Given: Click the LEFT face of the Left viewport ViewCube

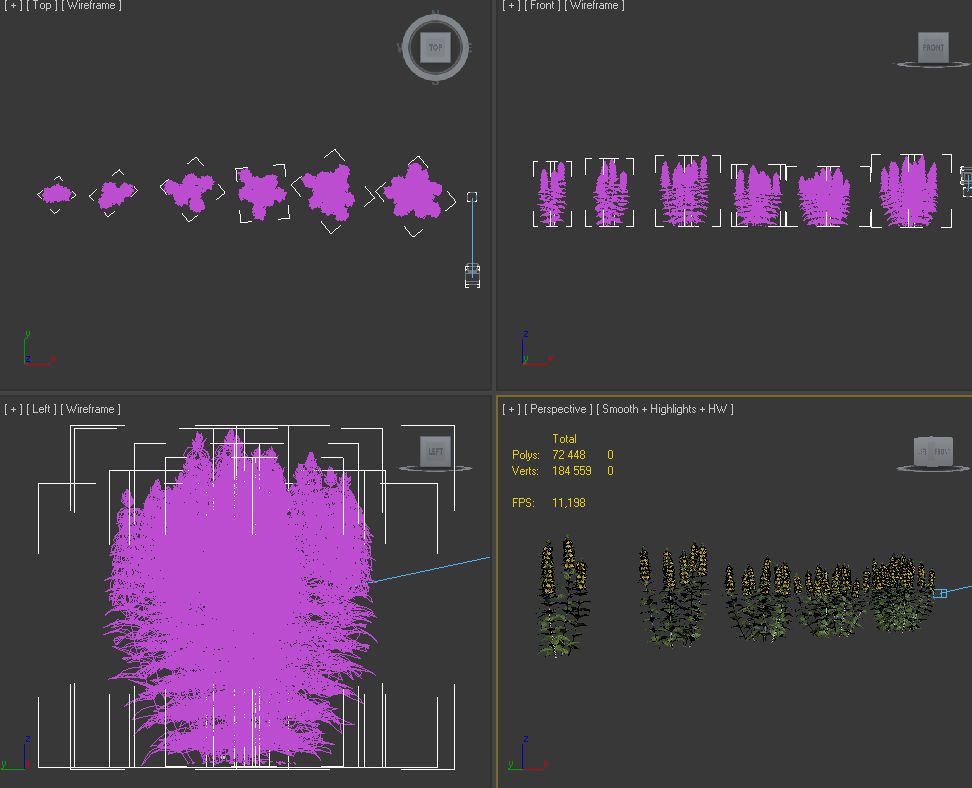Looking at the screenshot, I should pos(435,451).
